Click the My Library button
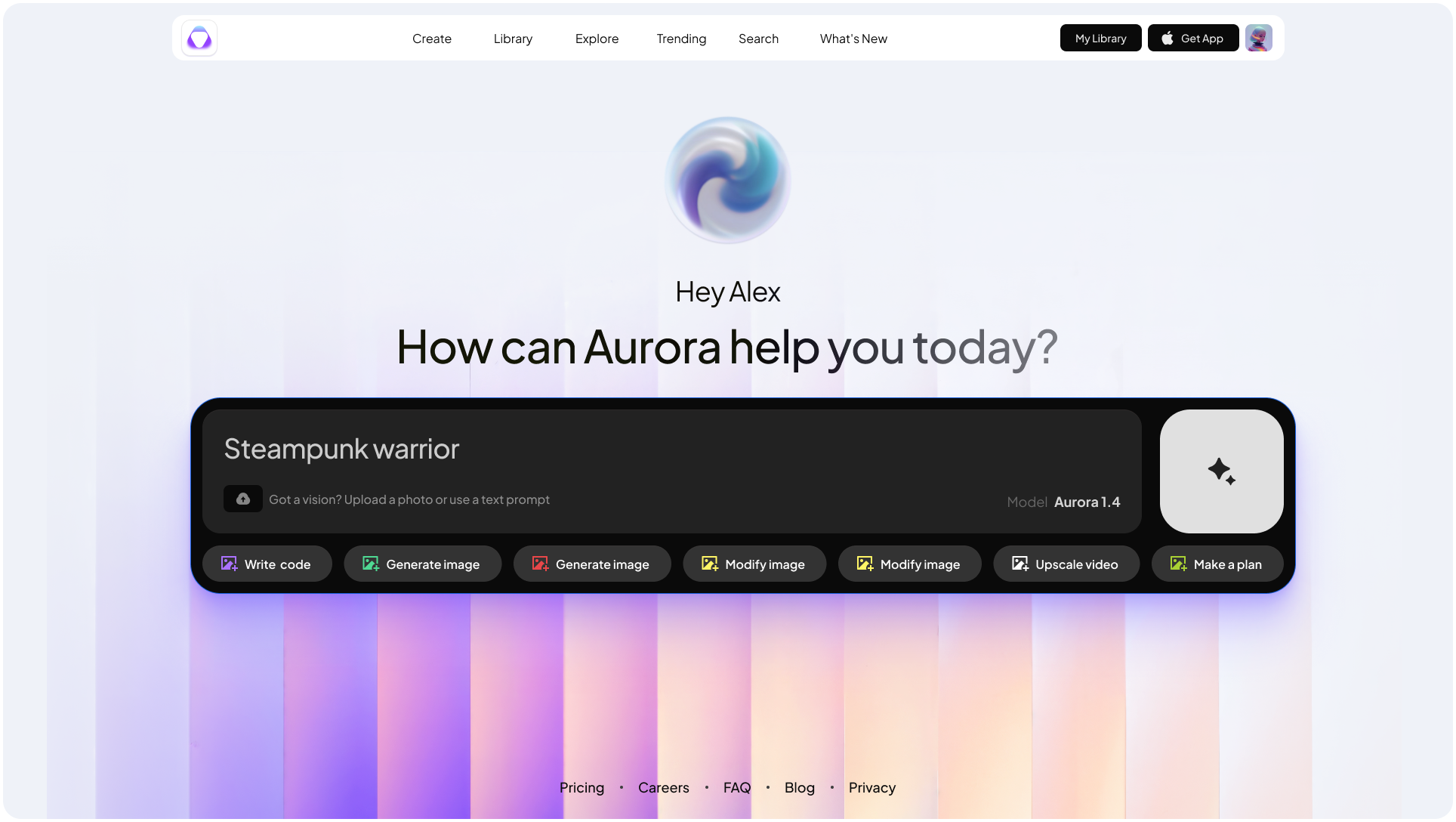 click(x=1100, y=38)
